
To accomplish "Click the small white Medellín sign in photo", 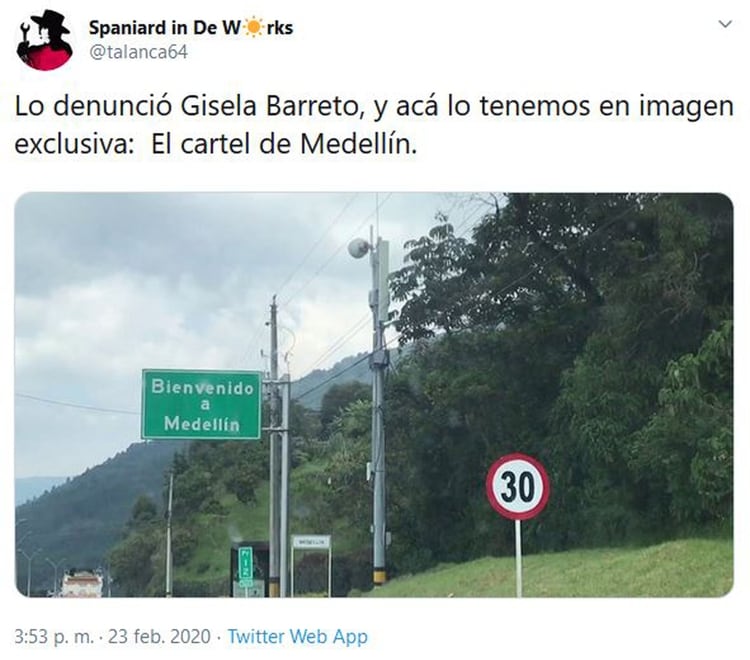I will 311,542.
